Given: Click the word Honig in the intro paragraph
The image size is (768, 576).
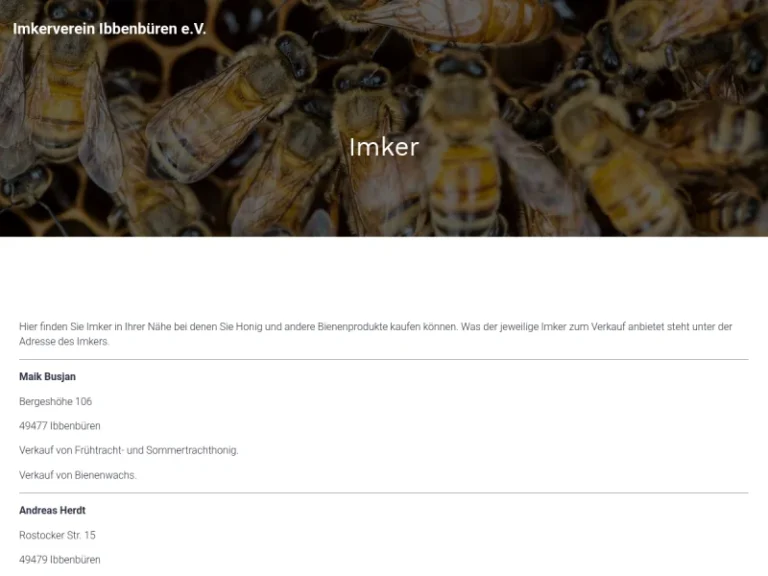Looking at the screenshot, I should (249, 327).
